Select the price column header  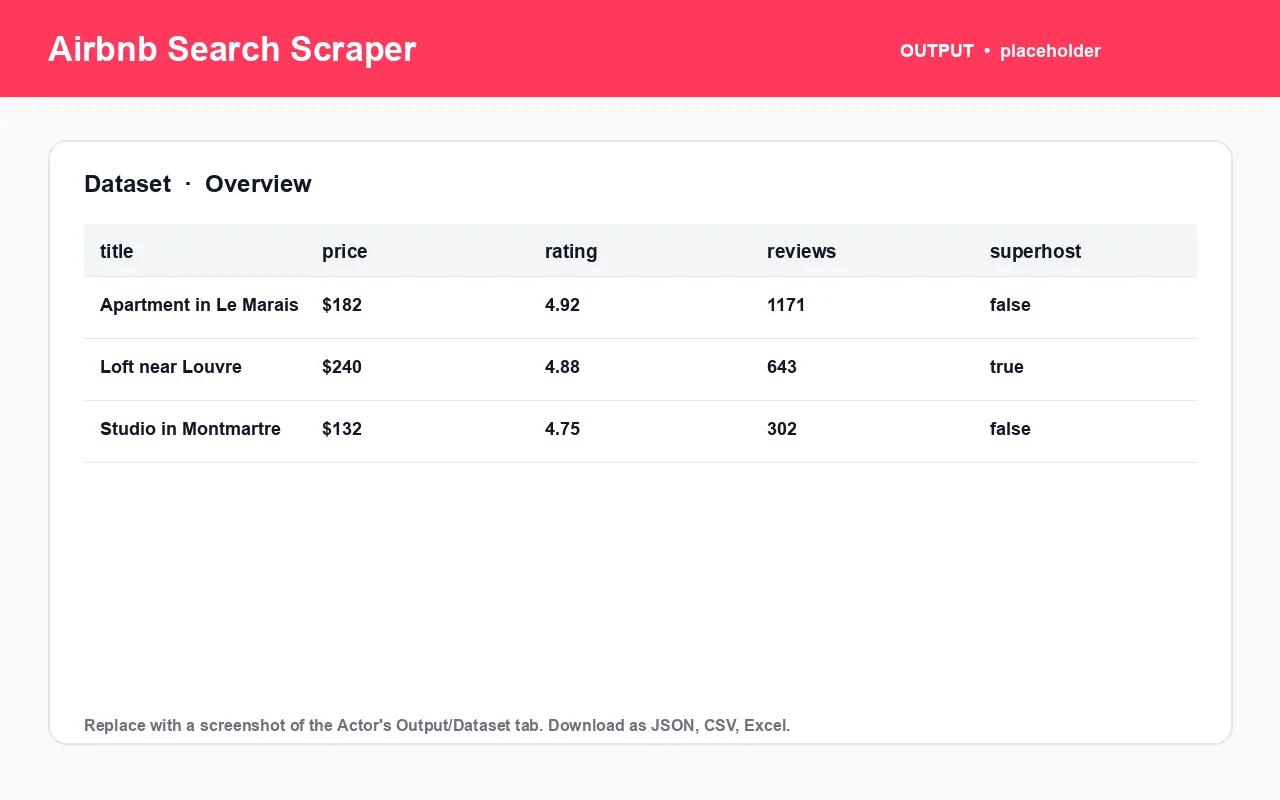(x=345, y=251)
